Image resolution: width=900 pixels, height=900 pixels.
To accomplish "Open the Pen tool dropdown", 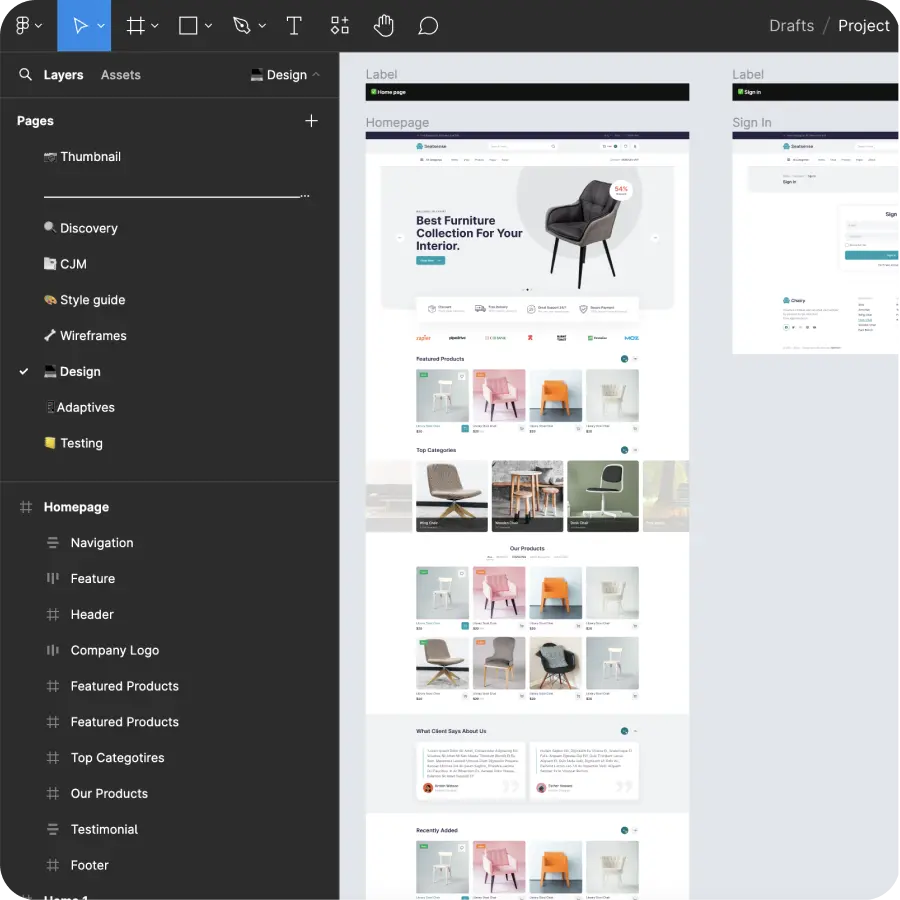I will pos(262,25).
